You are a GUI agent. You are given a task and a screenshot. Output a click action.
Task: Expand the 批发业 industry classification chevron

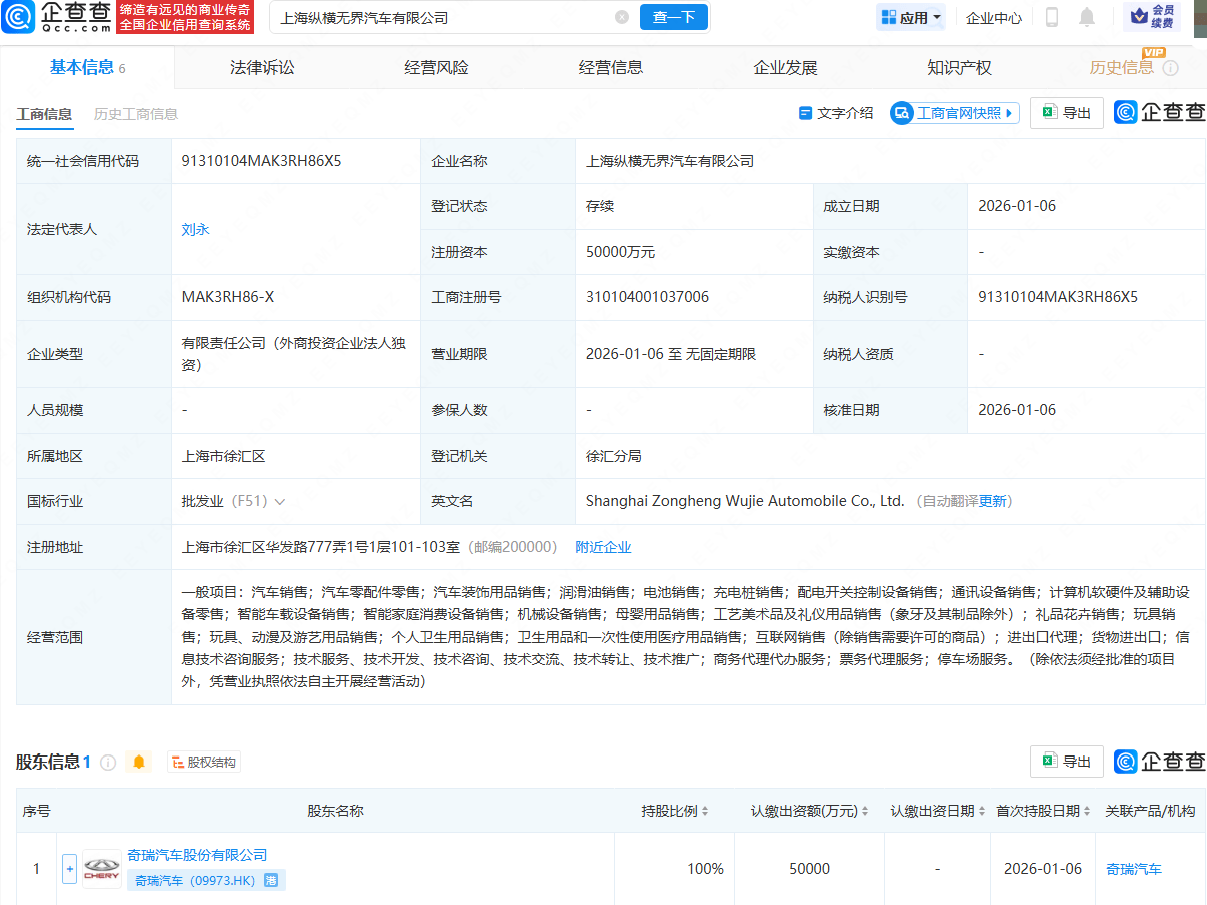click(x=279, y=501)
